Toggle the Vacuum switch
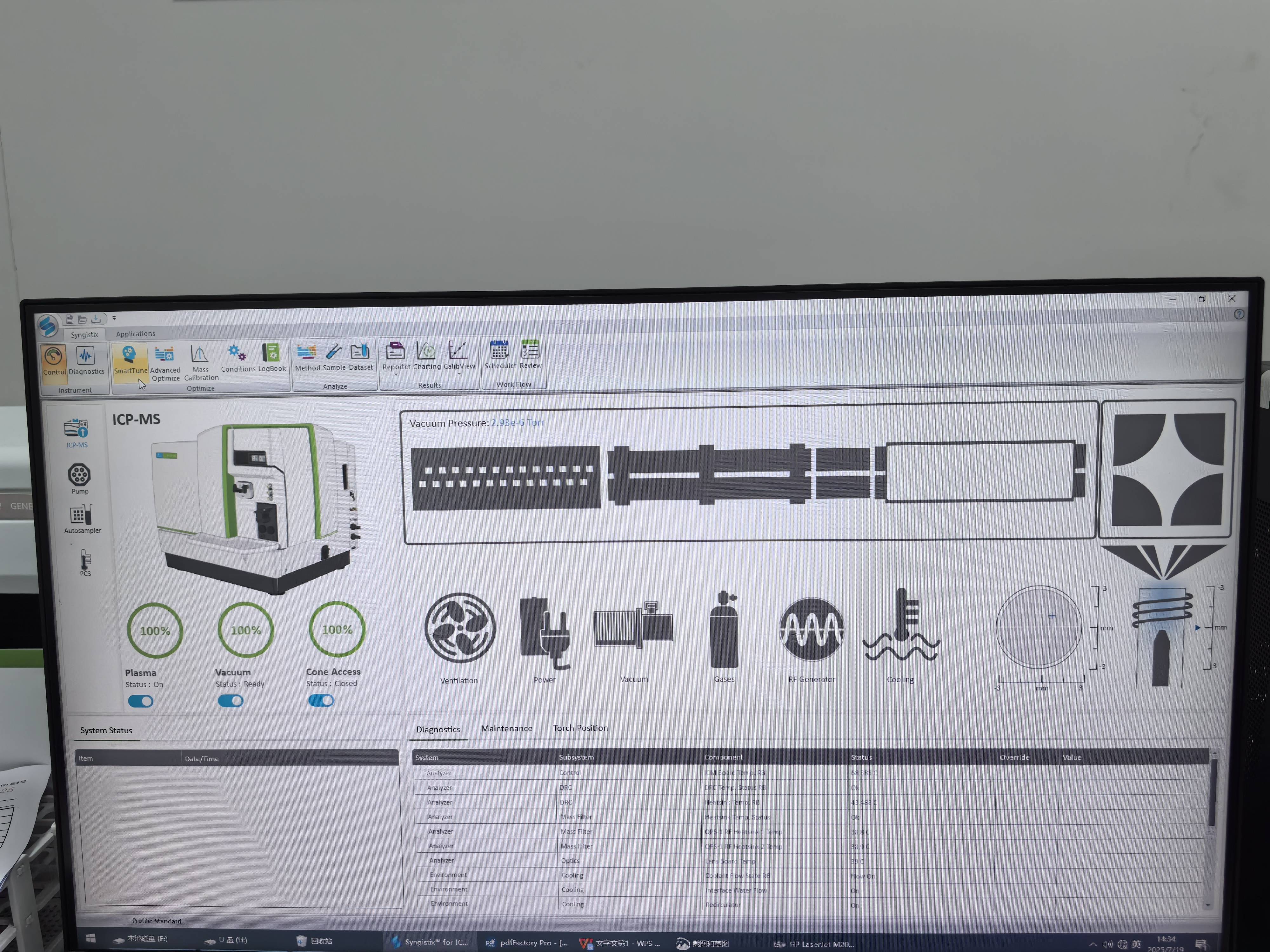This screenshot has width=1270, height=952. pyautogui.click(x=230, y=701)
